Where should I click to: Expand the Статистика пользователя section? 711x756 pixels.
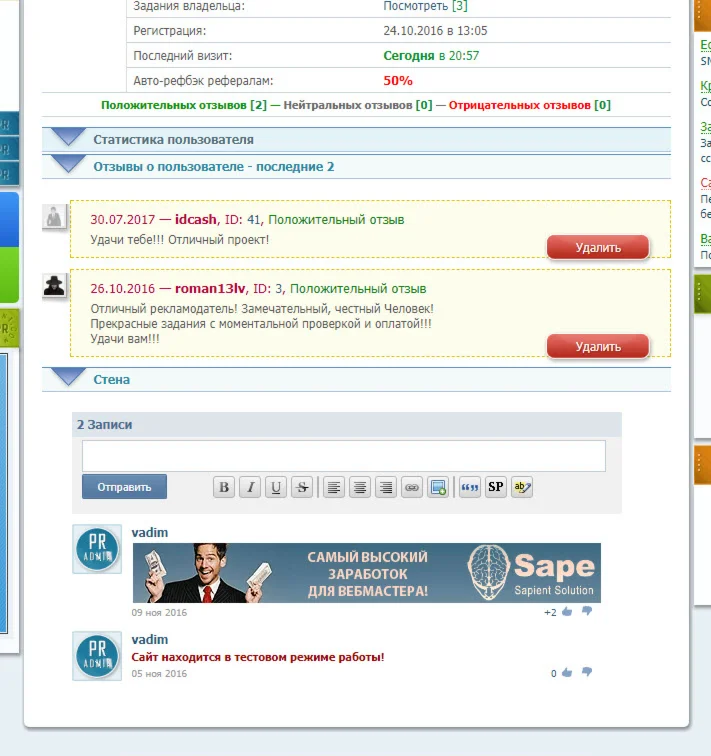[x=356, y=139]
